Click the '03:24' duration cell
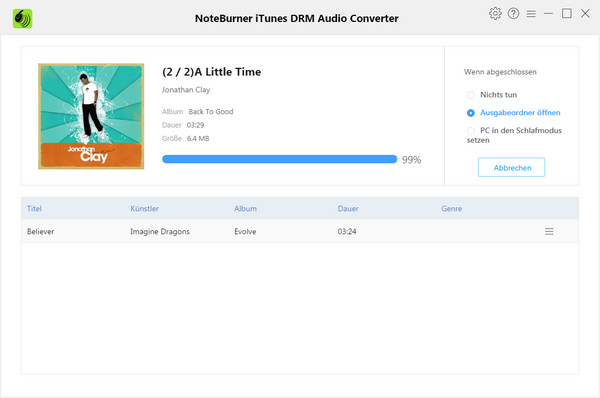 tap(347, 231)
